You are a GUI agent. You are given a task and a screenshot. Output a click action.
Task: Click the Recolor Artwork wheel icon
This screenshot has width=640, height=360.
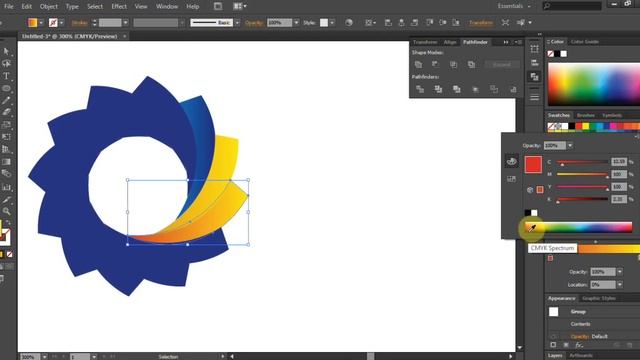(x=349, y=22)
